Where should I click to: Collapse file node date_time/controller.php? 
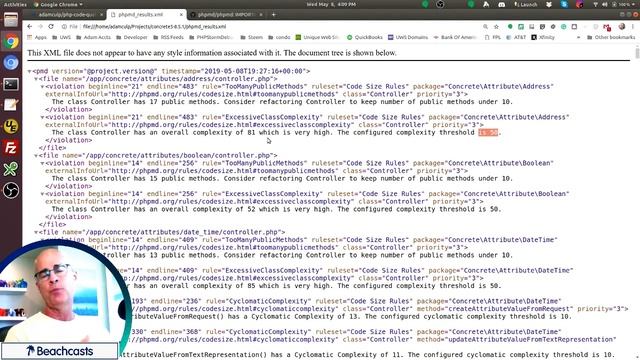36,233
